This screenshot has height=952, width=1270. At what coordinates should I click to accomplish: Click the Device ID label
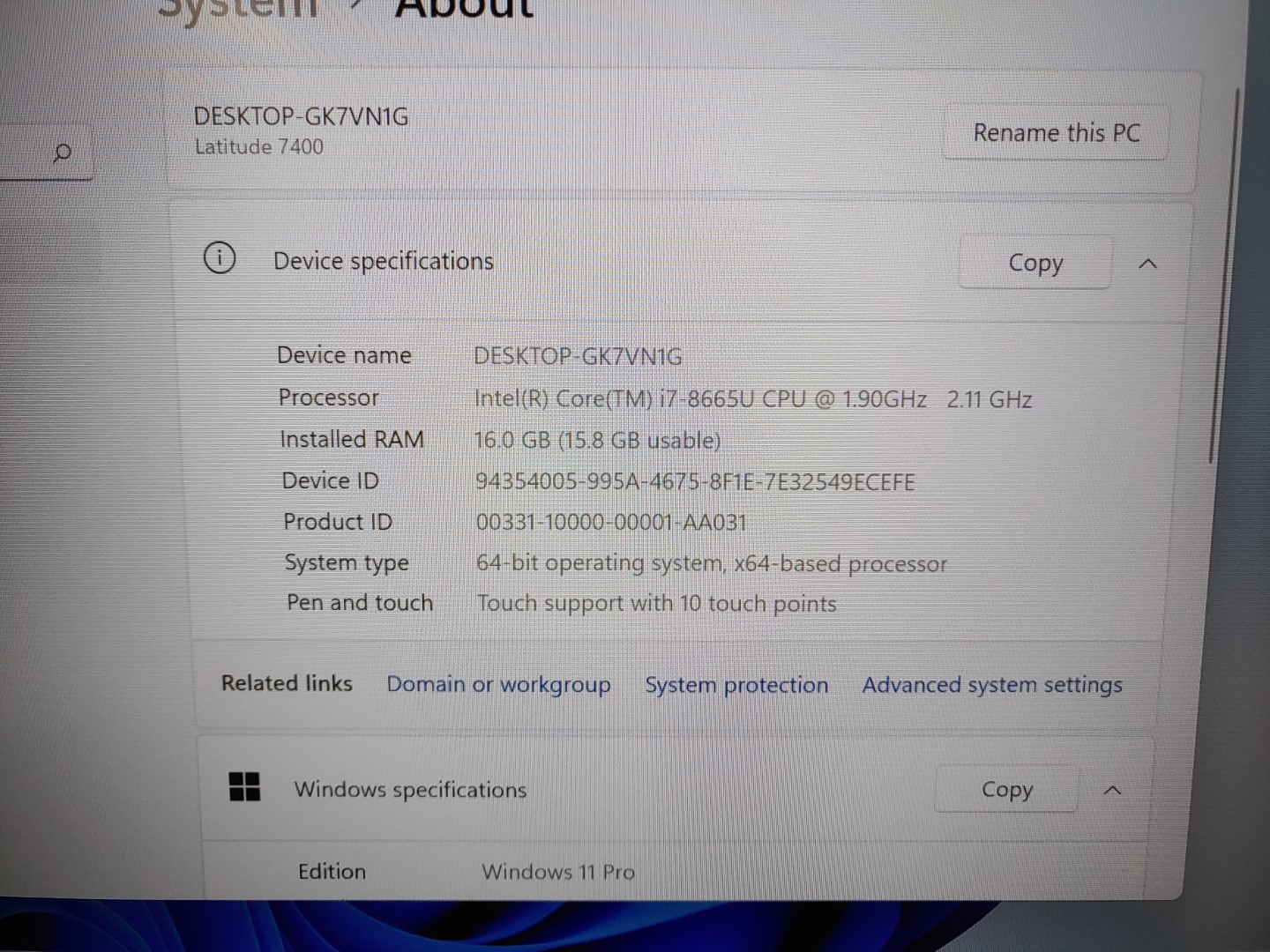pos(330,480)
